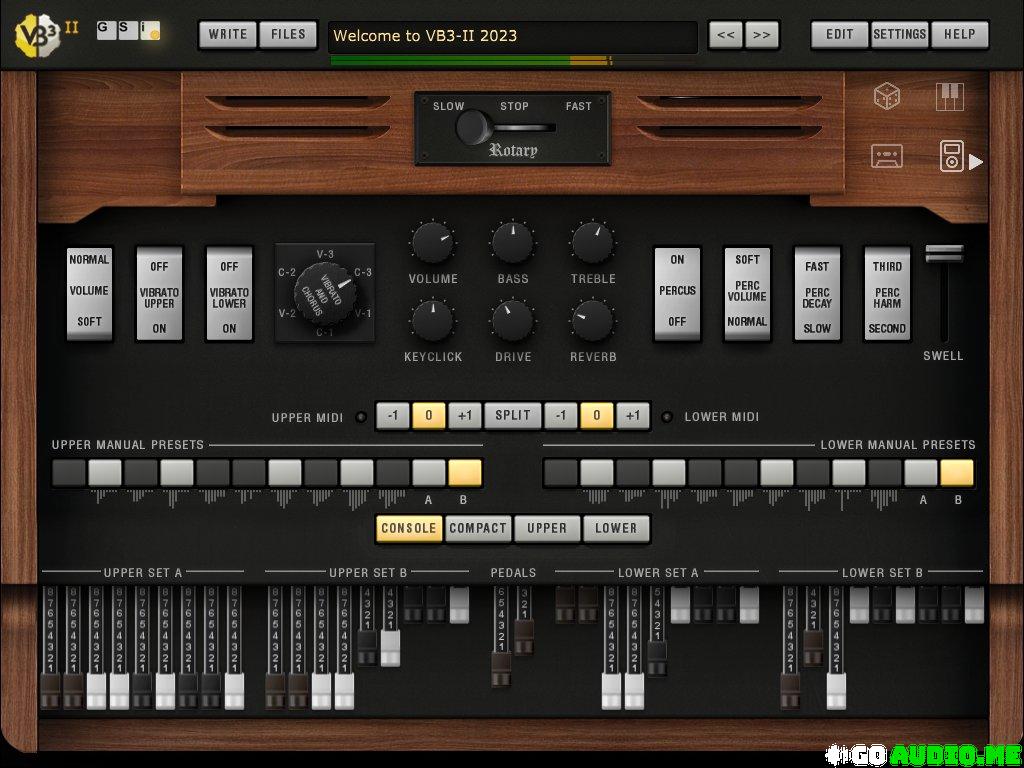This screenshot has width=1024, height=768.
Task: Set Lower MIDI octave to -1
Action: click(560, 416)
